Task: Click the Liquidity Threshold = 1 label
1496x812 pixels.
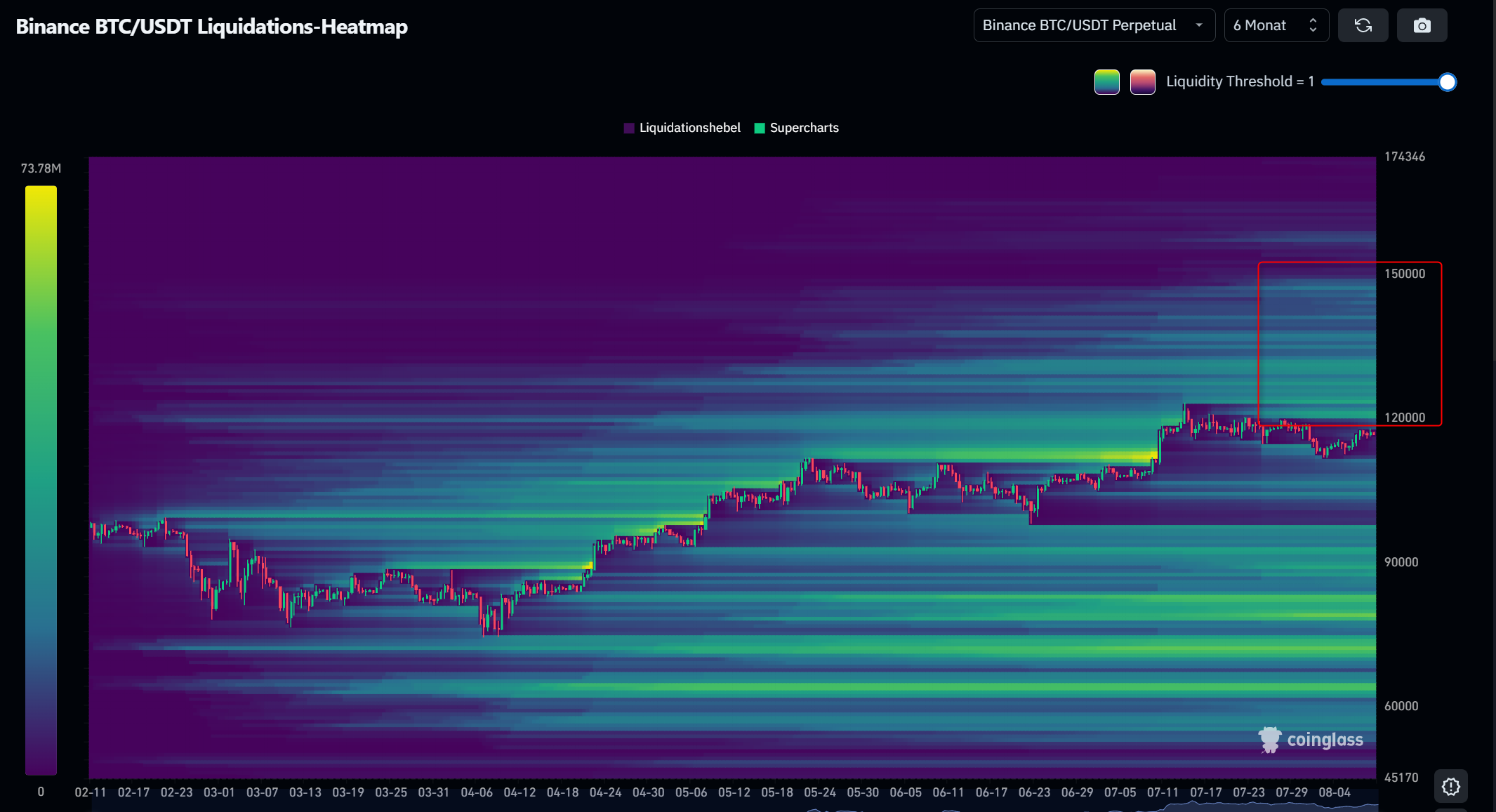Action: tap(1239, 81)
